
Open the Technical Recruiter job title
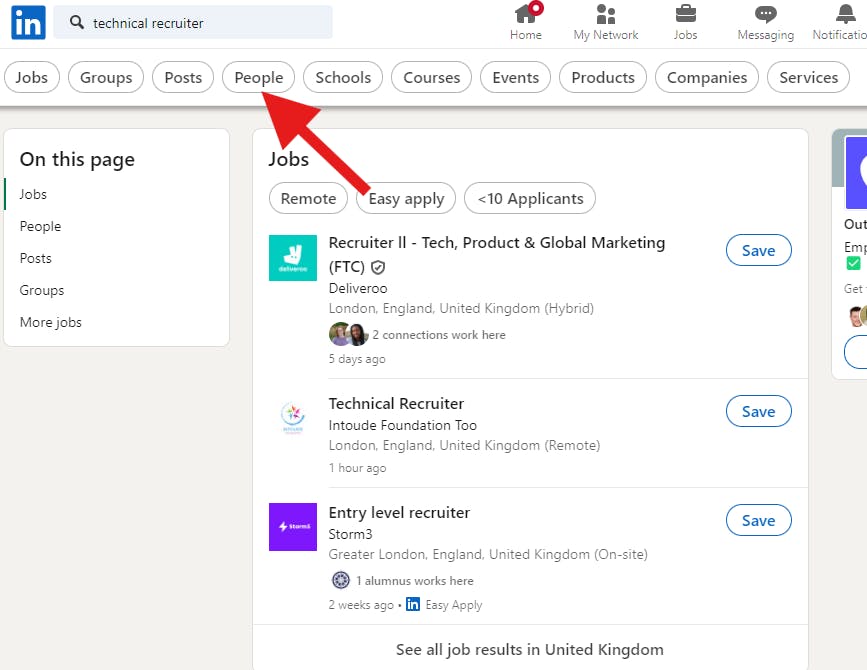396,404
